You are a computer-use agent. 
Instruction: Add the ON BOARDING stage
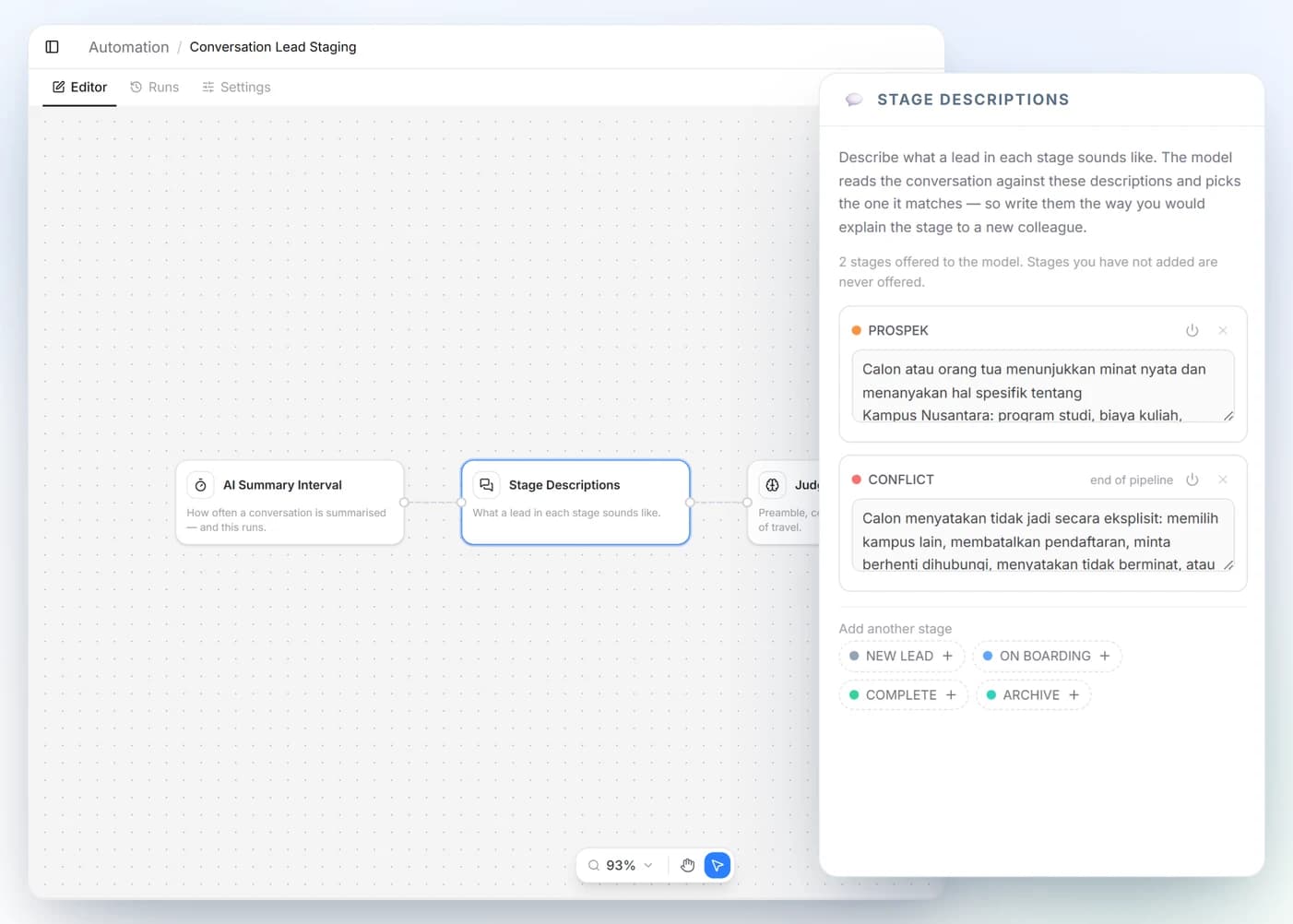click(x=1047, y=656)
